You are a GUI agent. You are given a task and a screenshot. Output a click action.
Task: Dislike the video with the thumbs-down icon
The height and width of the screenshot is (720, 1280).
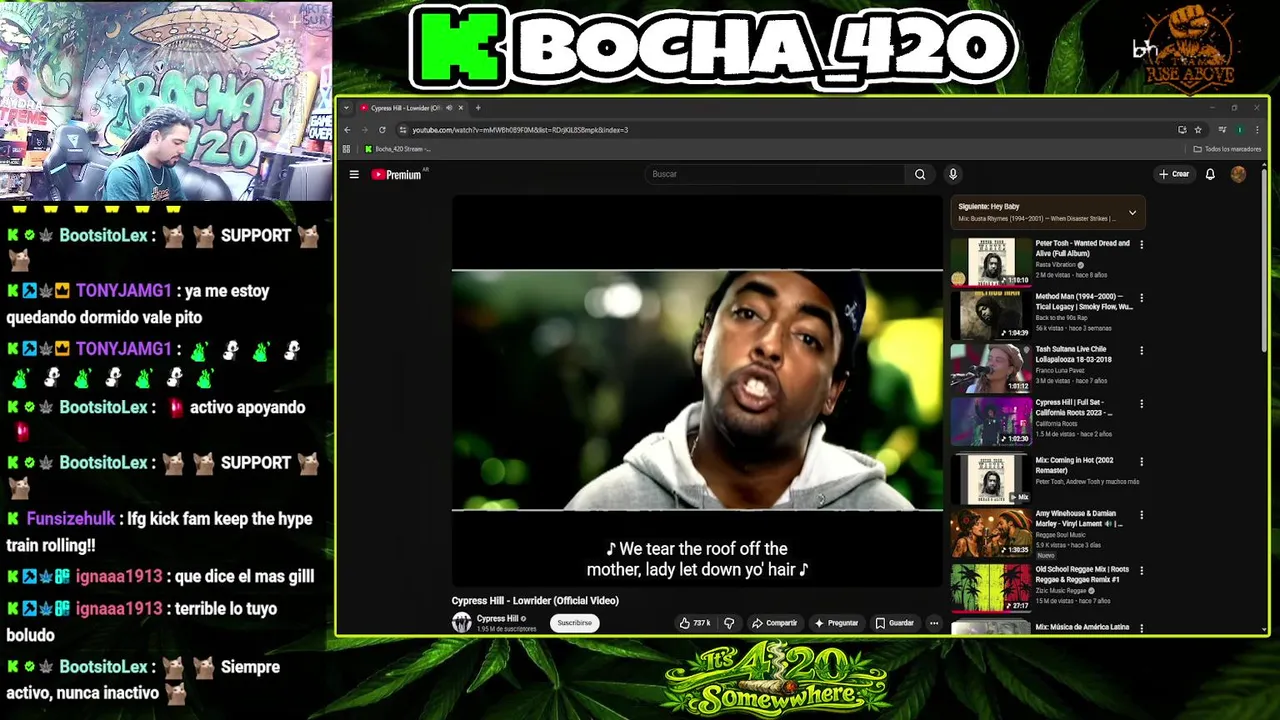click(x=729, y=623)
